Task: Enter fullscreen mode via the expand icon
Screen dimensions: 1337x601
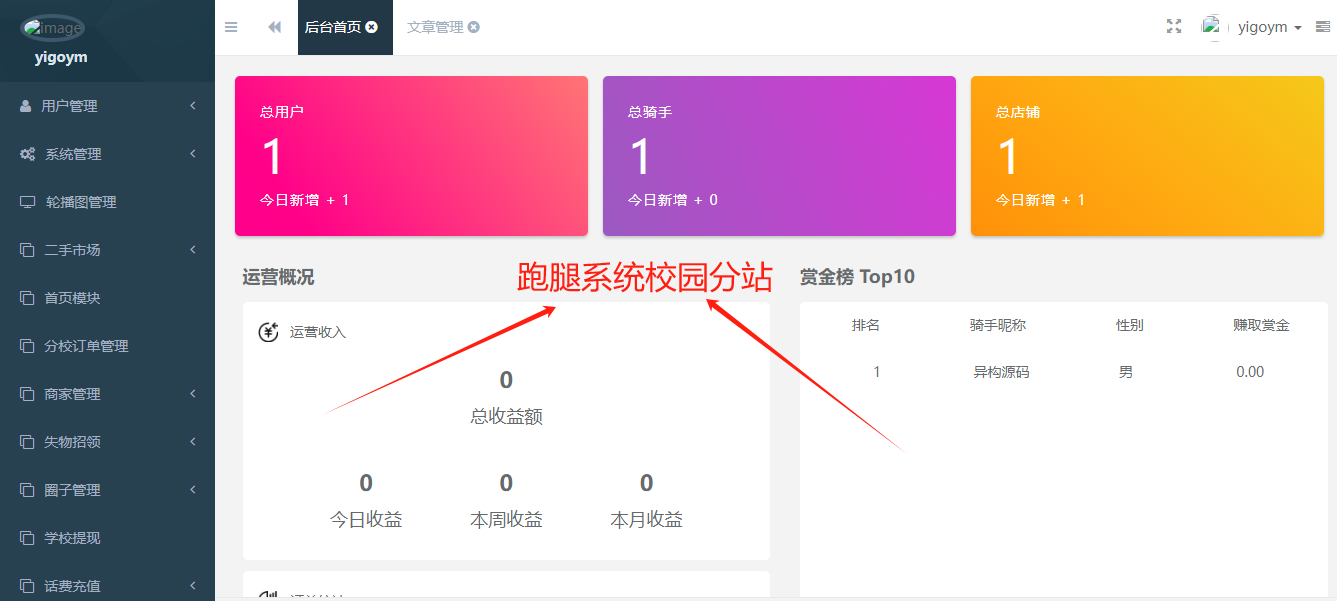Action: click(x=1173, y=27)
